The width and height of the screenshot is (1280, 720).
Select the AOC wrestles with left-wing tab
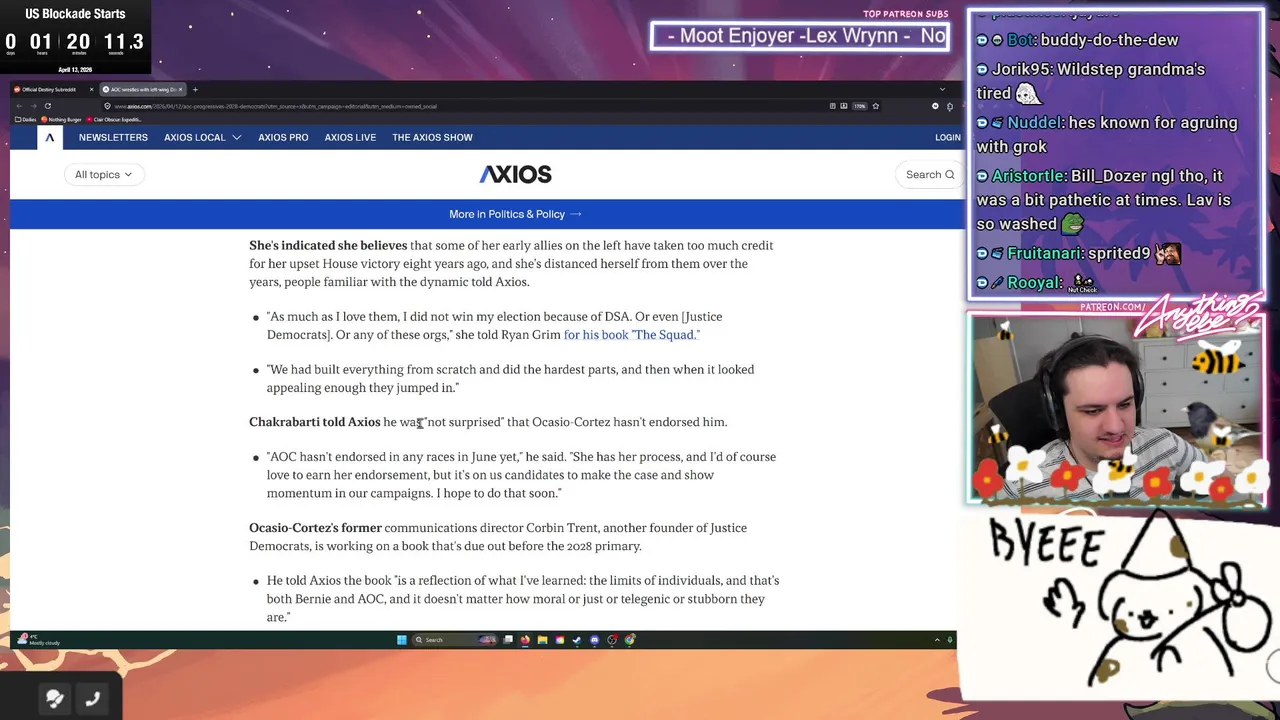pyautogui.click(x=143, y=89)
